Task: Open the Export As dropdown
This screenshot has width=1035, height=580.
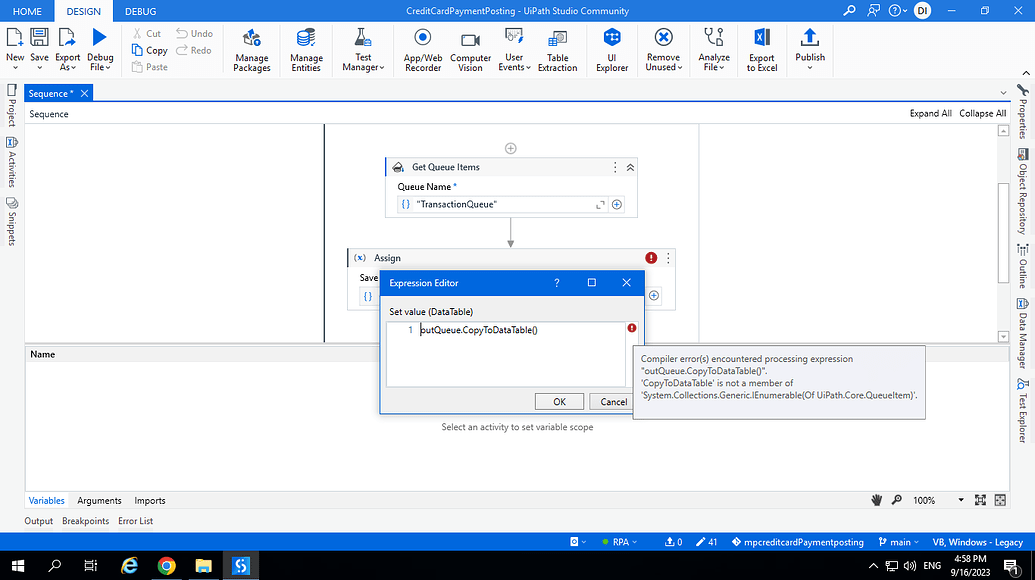Action: [67, 50]
